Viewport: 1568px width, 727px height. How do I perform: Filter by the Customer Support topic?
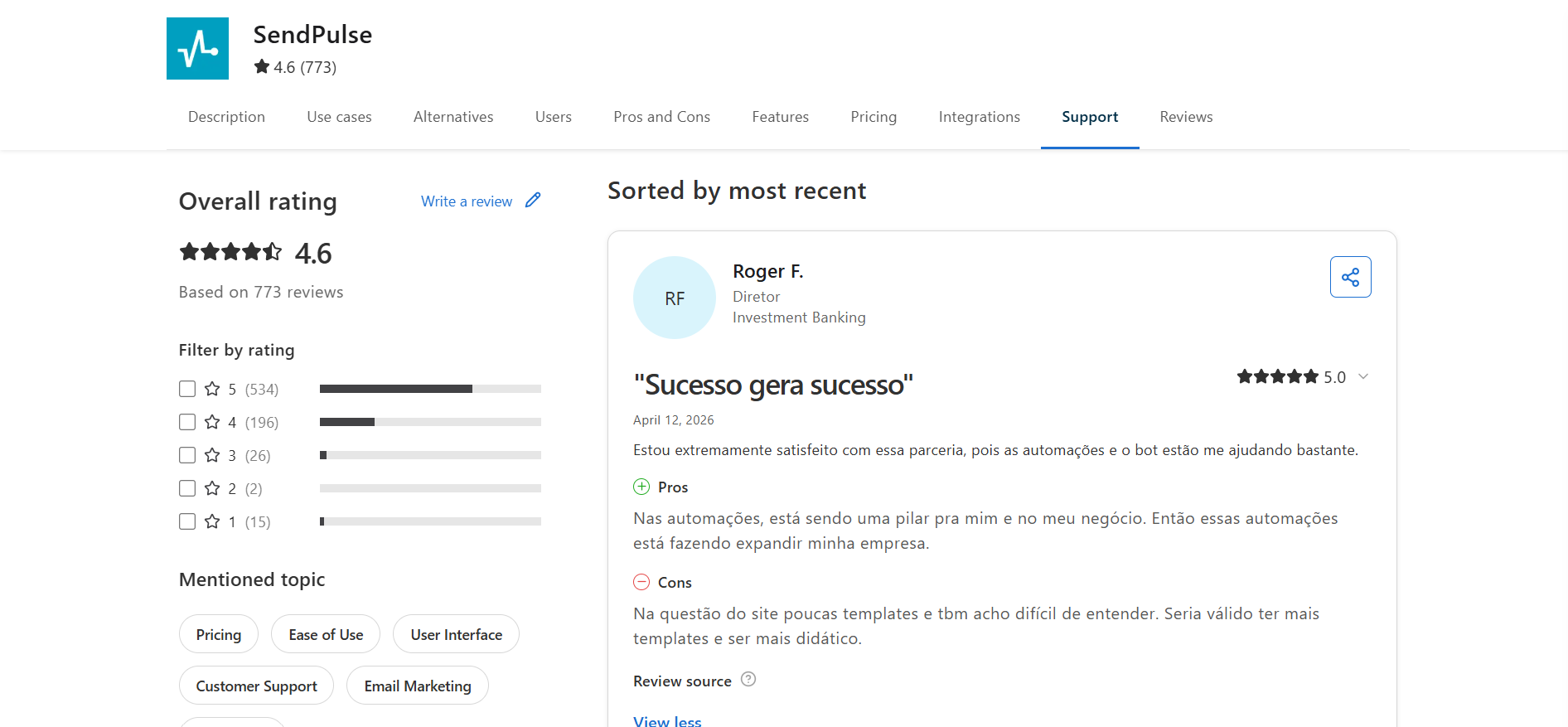pyautogui.click(x=256, y=686)
